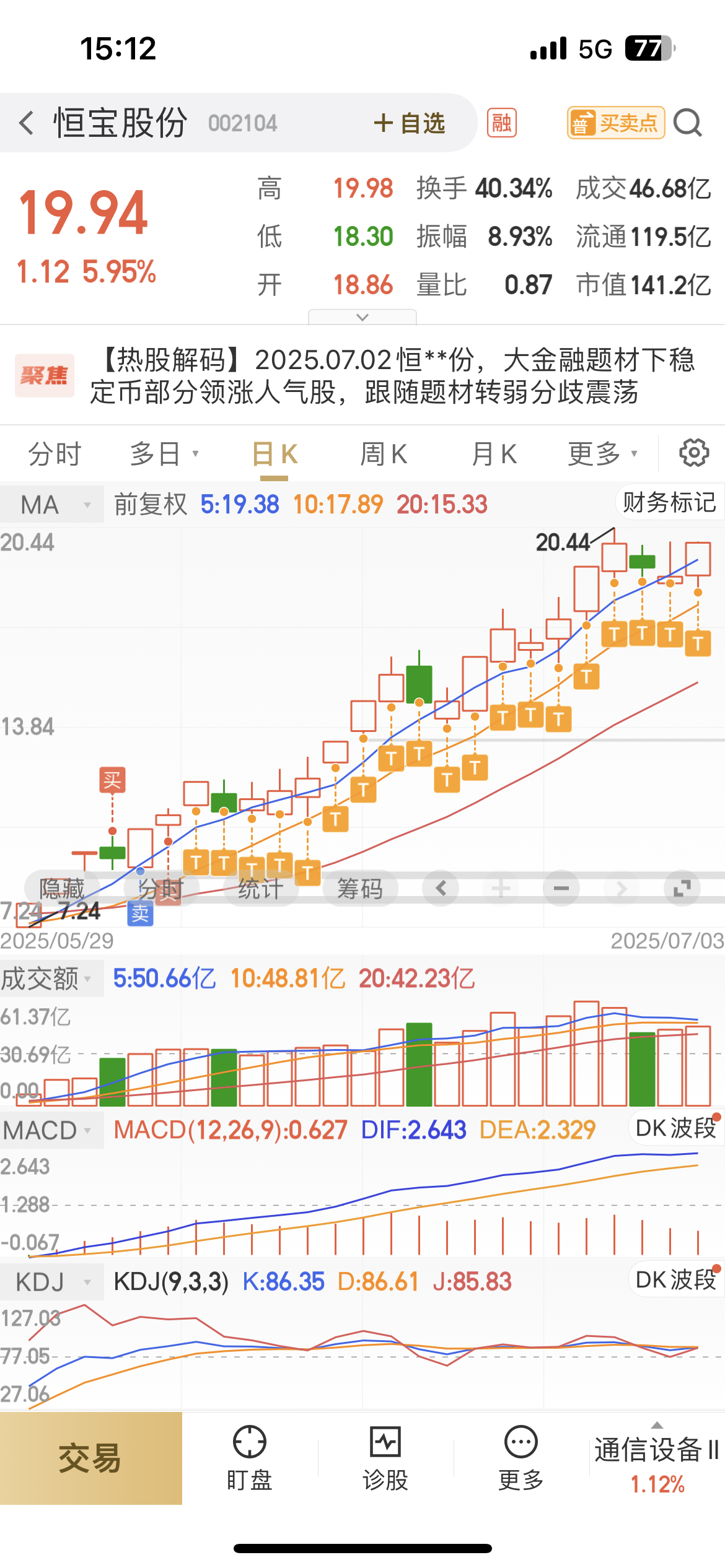Tap the 2025/07/03 end date label

(667, 941)
